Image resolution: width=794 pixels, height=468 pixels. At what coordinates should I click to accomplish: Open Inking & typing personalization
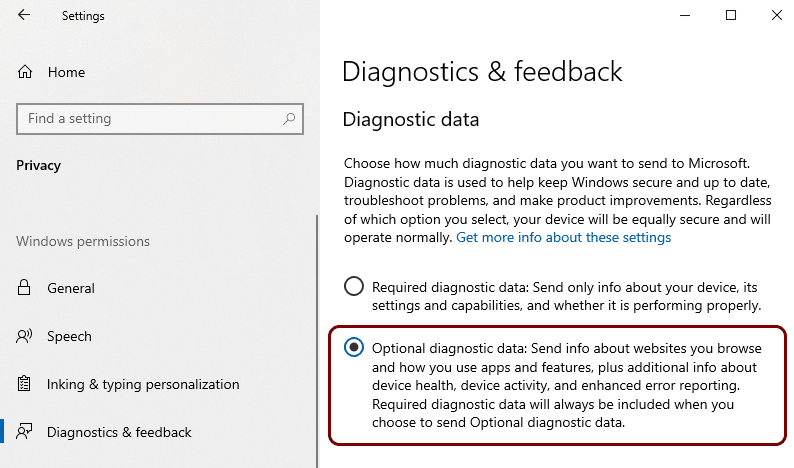(x=143, y=384)
